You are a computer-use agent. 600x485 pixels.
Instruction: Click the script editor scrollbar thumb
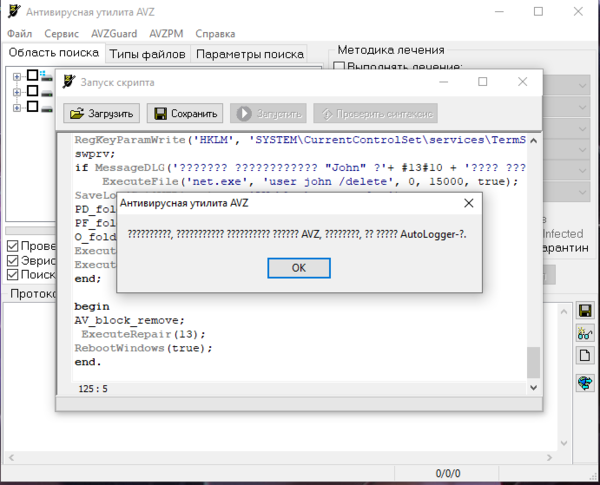pyautogui.click(x=533, y=363)
